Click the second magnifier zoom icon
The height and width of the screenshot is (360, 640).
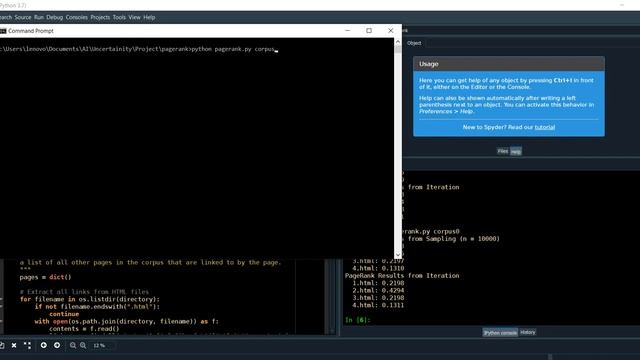pos(83,345)
